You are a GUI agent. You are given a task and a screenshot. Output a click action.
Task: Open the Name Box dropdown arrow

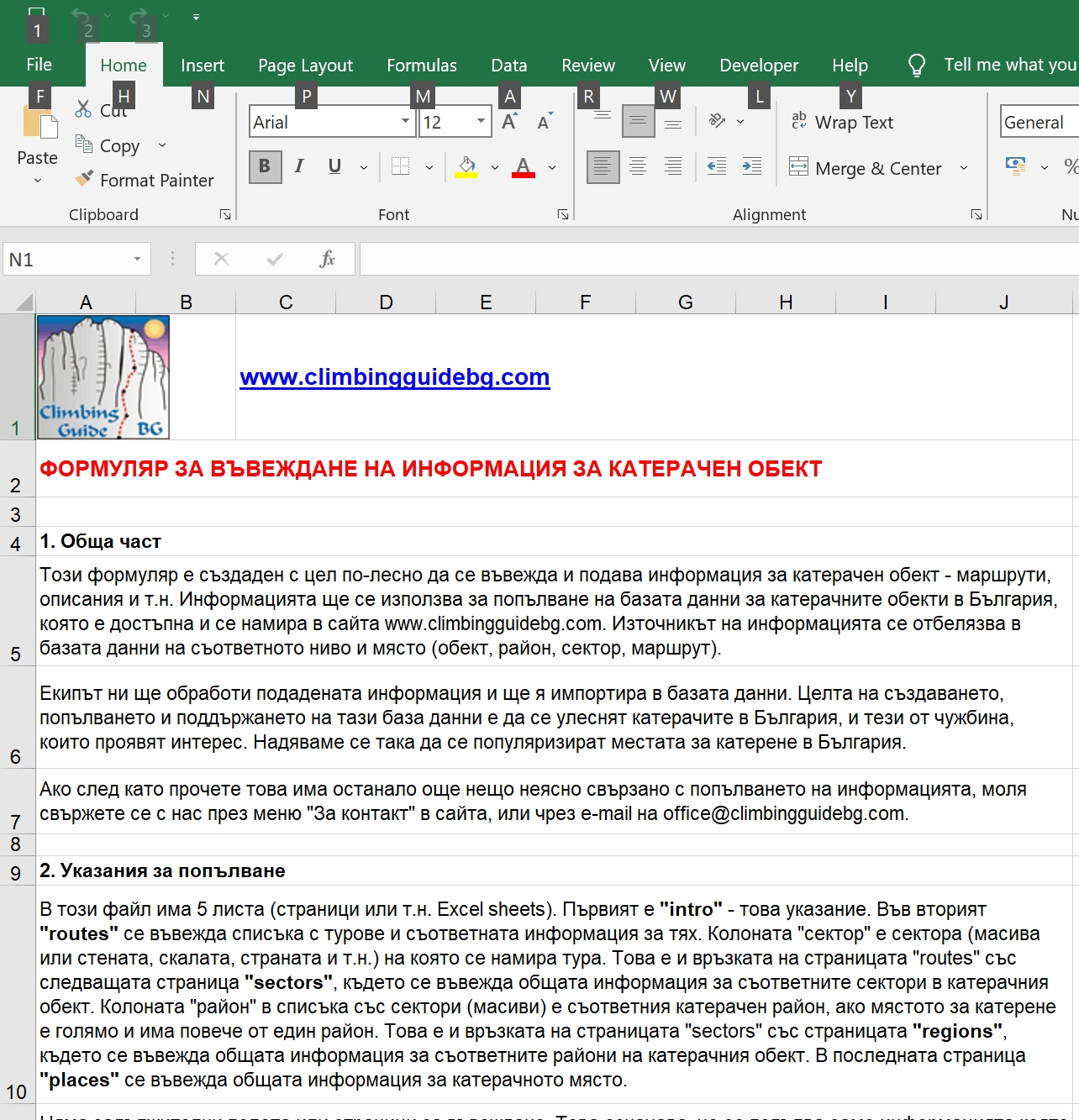click(137, 259)
